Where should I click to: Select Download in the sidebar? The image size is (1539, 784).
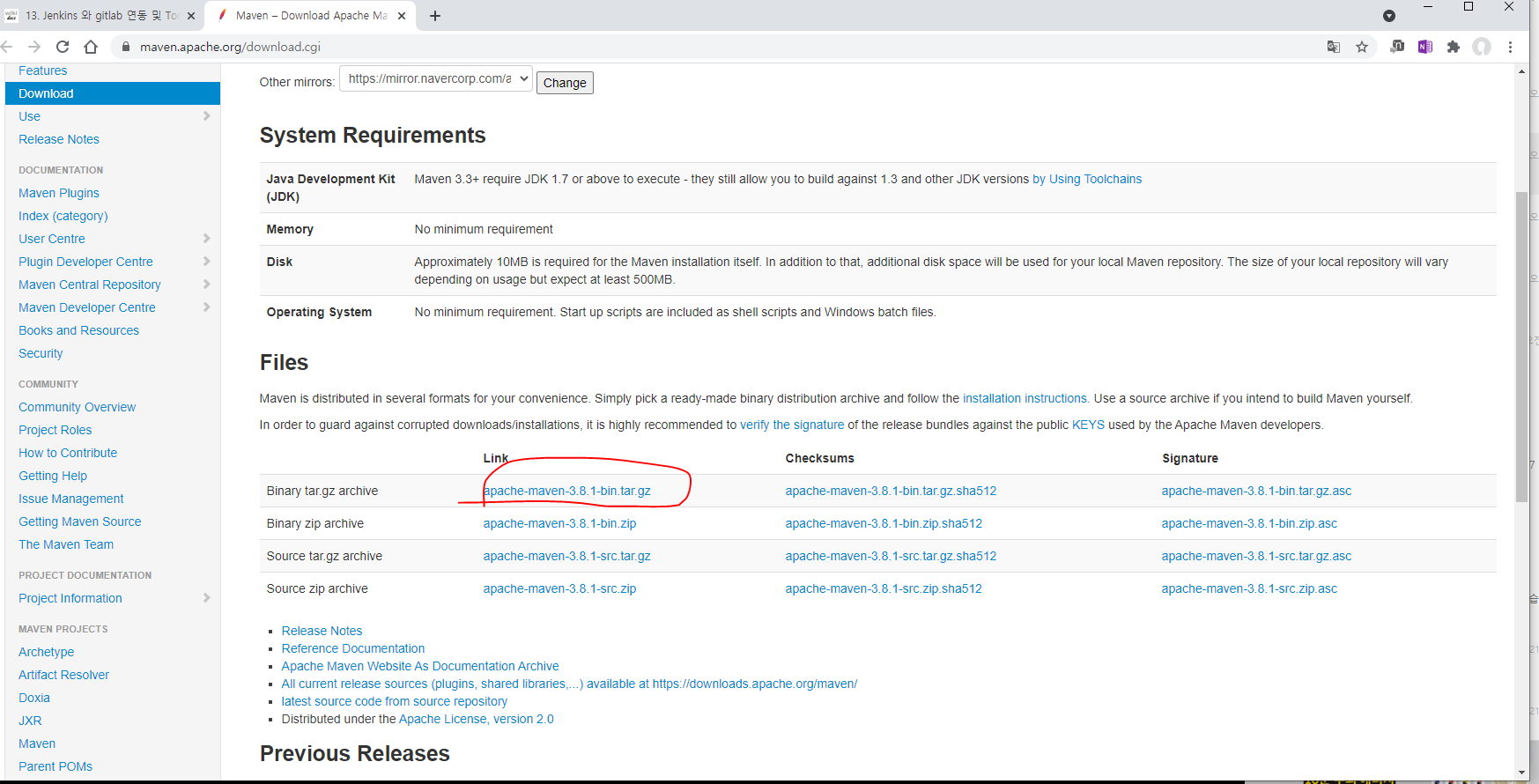113,93
